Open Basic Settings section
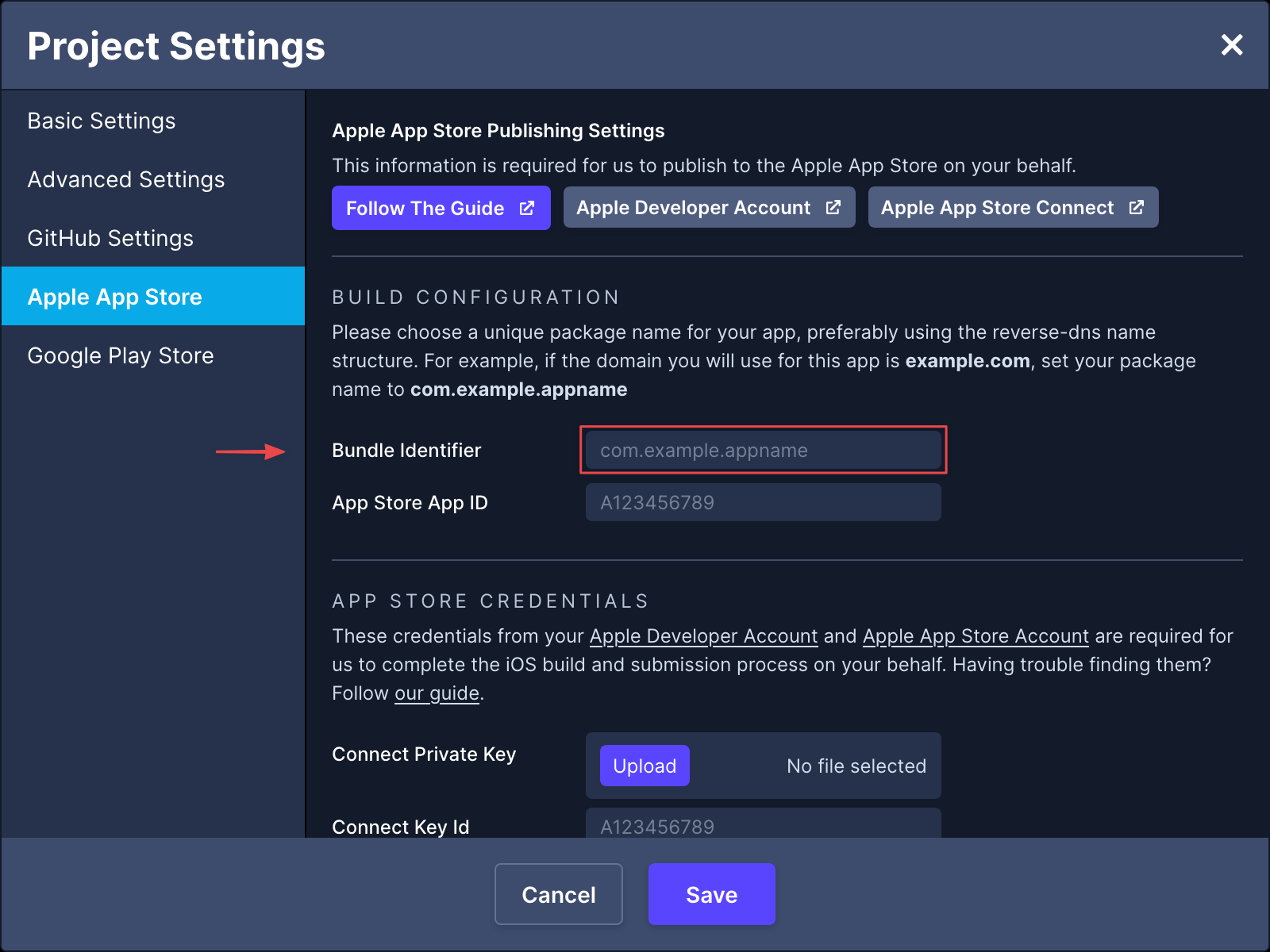 pyautogui.click(x=102, y=121)
